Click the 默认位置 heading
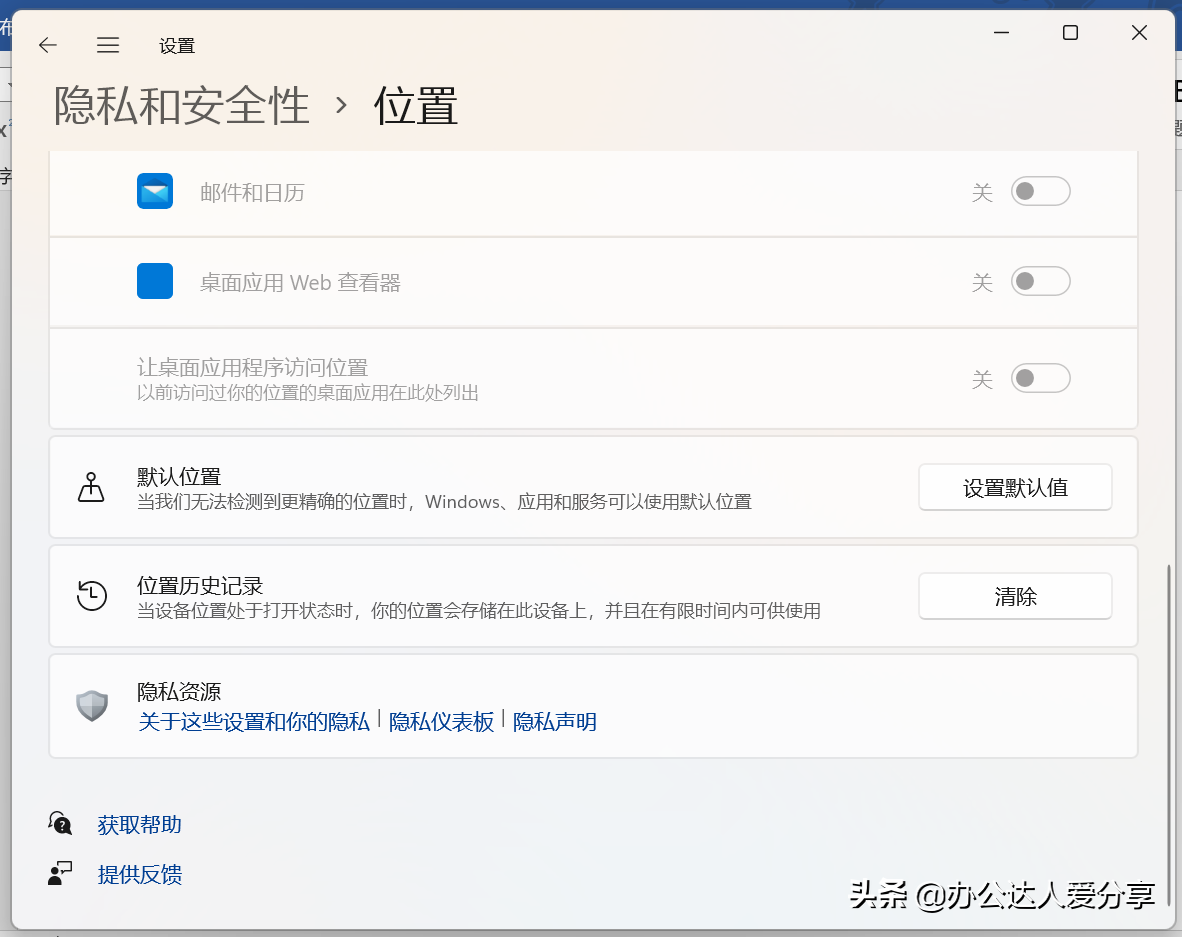The image size is (1182, 937). point(179,476)
